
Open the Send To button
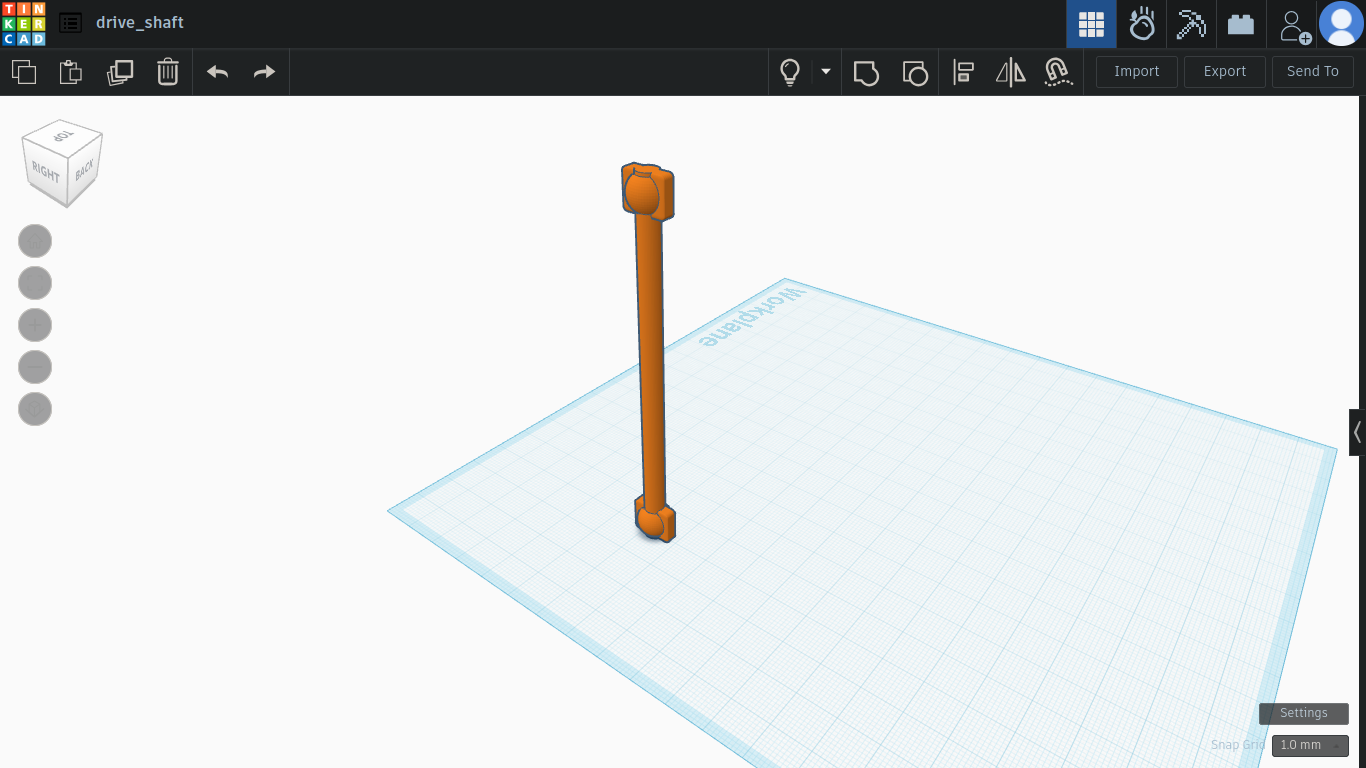pyautogui.click(x=1313, y=72)
